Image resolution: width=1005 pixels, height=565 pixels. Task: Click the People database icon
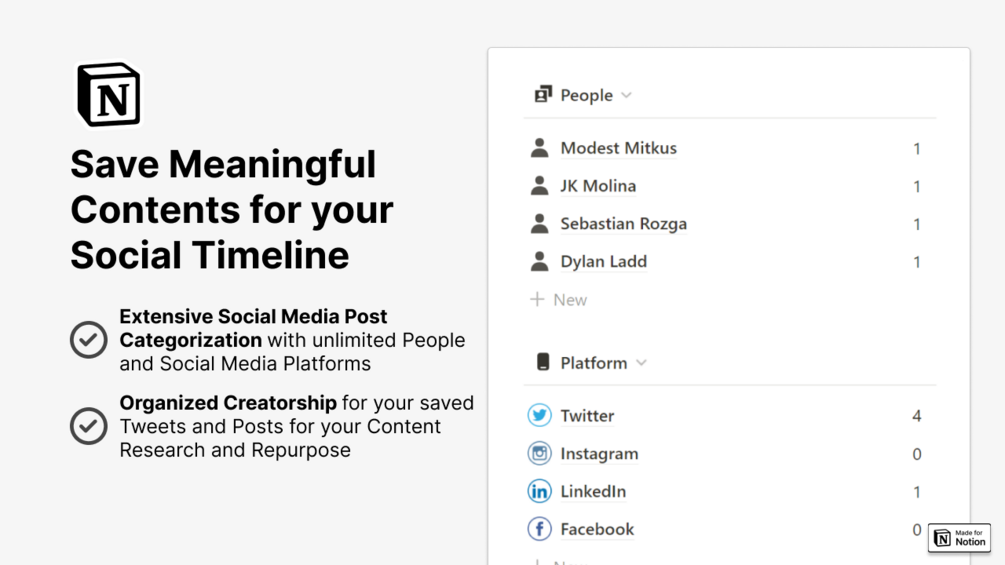pos(543,95)
